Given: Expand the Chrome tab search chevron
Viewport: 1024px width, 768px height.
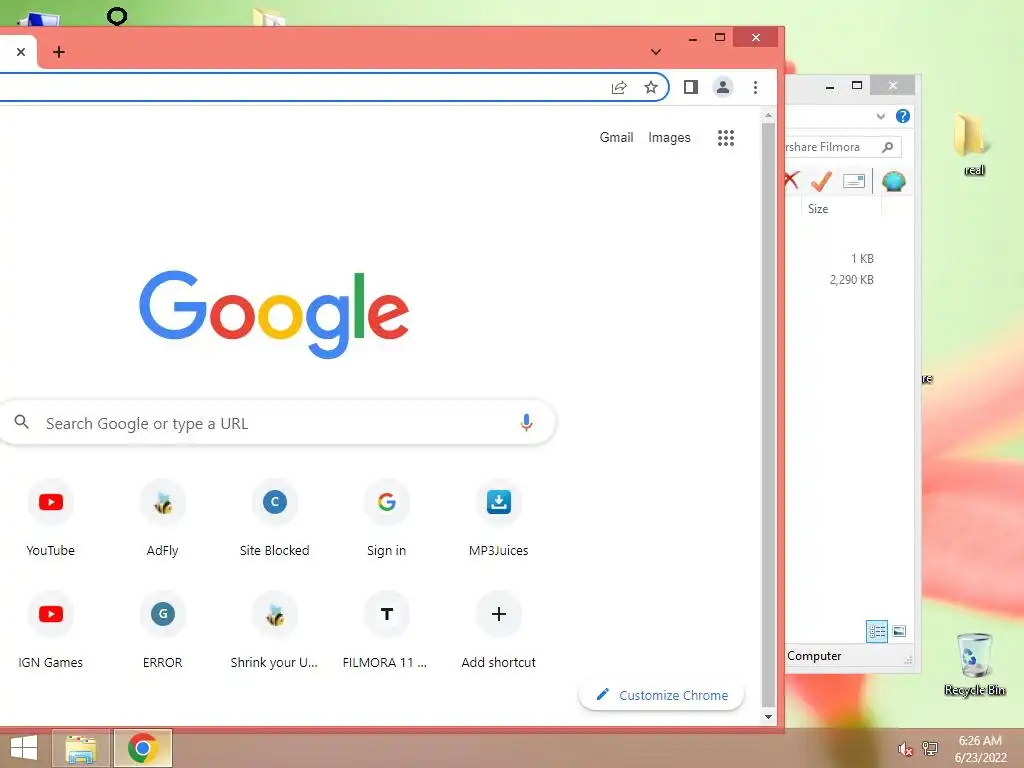Looking at the screenshot, I should [x=656, y=52].
